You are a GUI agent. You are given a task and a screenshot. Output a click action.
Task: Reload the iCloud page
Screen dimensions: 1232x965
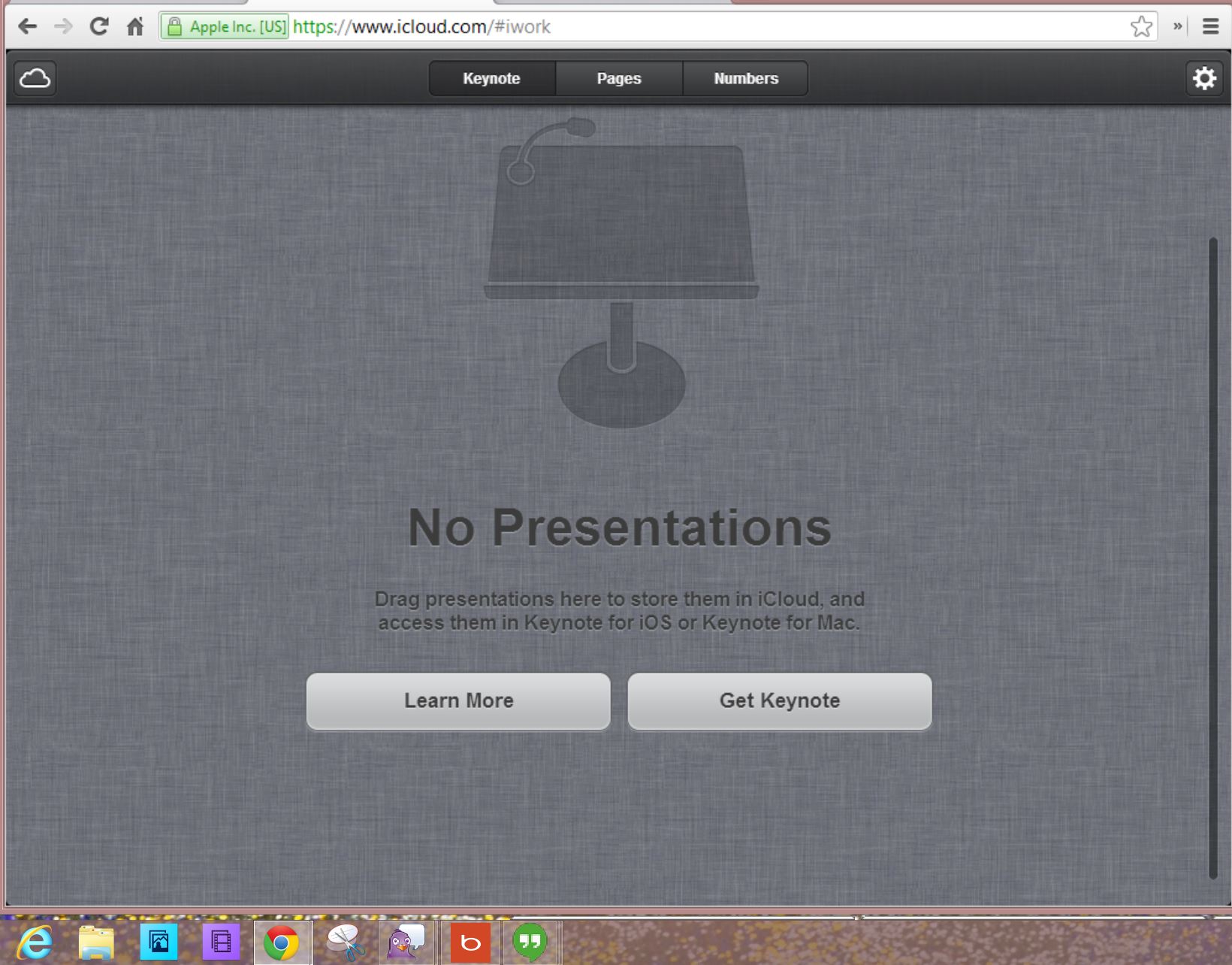click(x=99, y=27)
